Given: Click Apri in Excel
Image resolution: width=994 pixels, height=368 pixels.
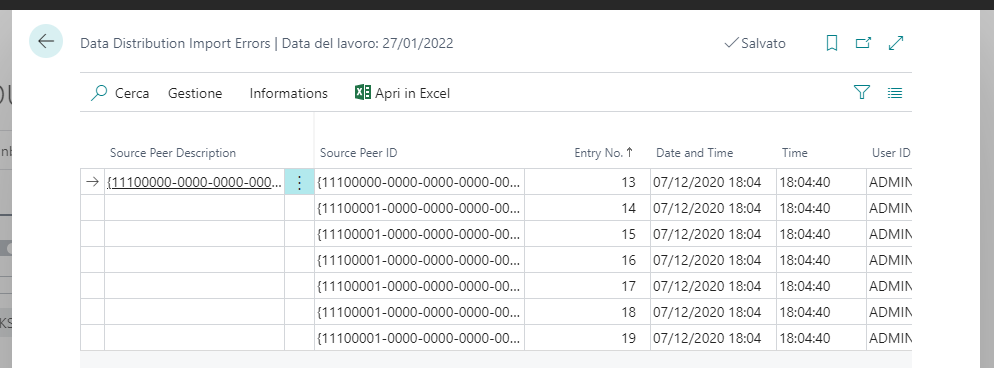Looking at the screenshot, I should click(403, 93).
